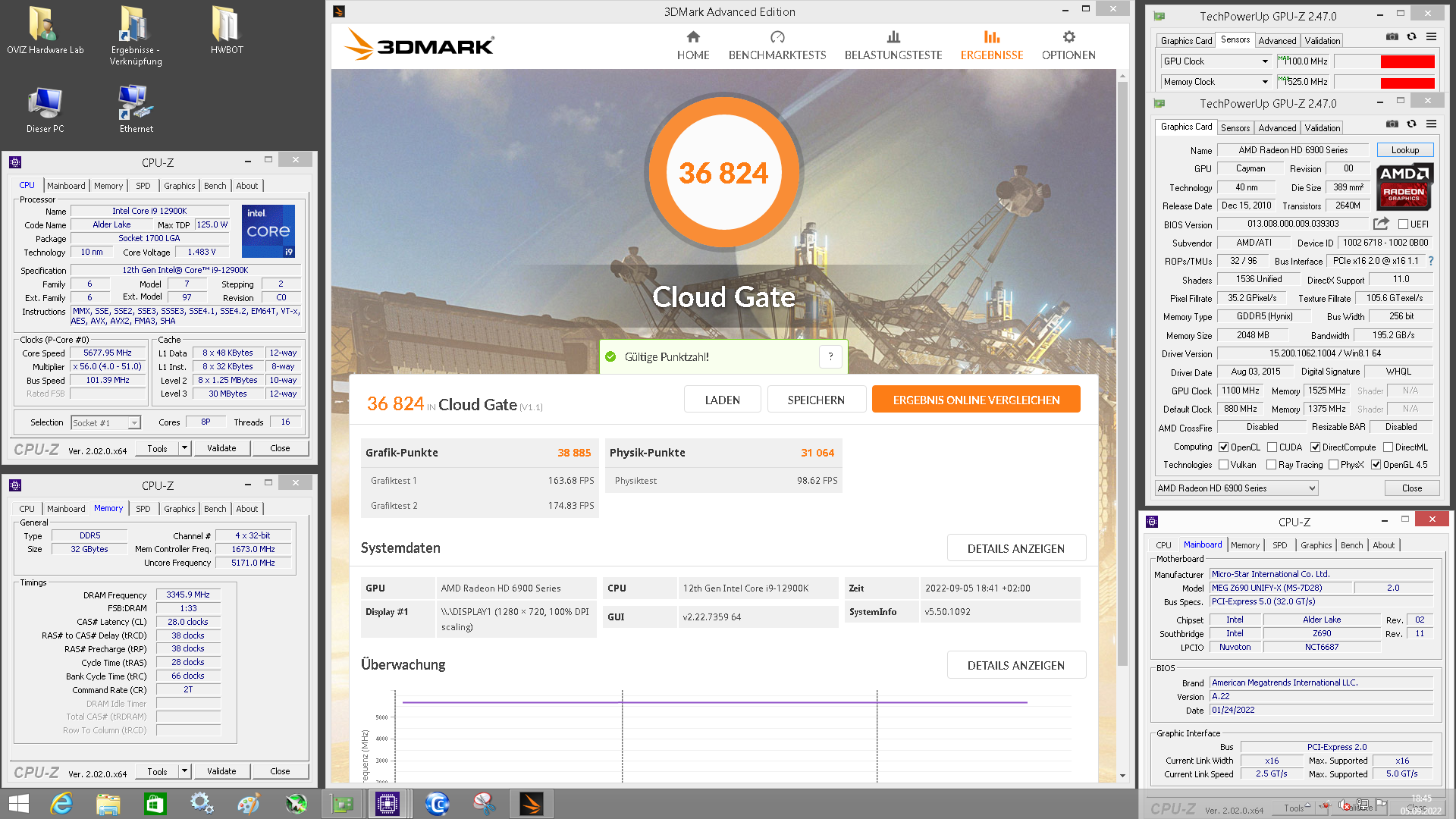The height and width of the screenshot is (819, 1456).
Task: Open the Windows Store taskbar icon
Action: click(x=155, y=804)
